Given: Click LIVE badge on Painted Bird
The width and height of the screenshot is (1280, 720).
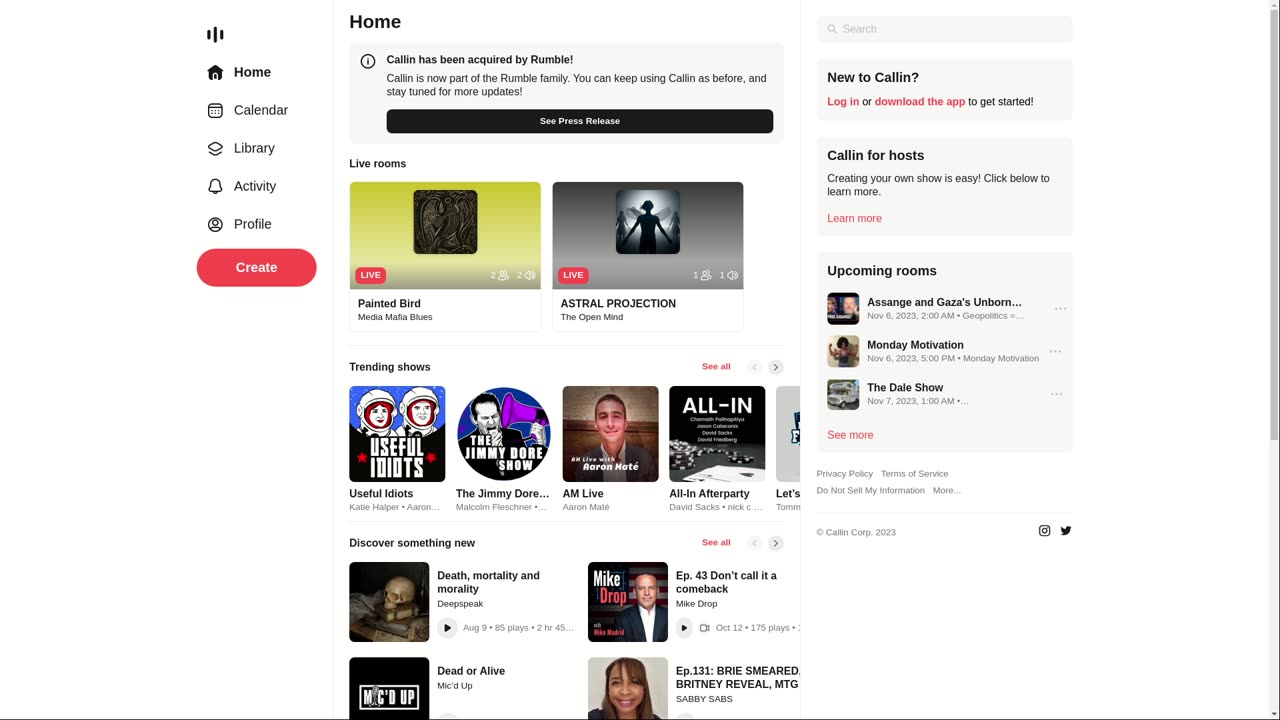Looking at the screenshot, I should (370, 275).
